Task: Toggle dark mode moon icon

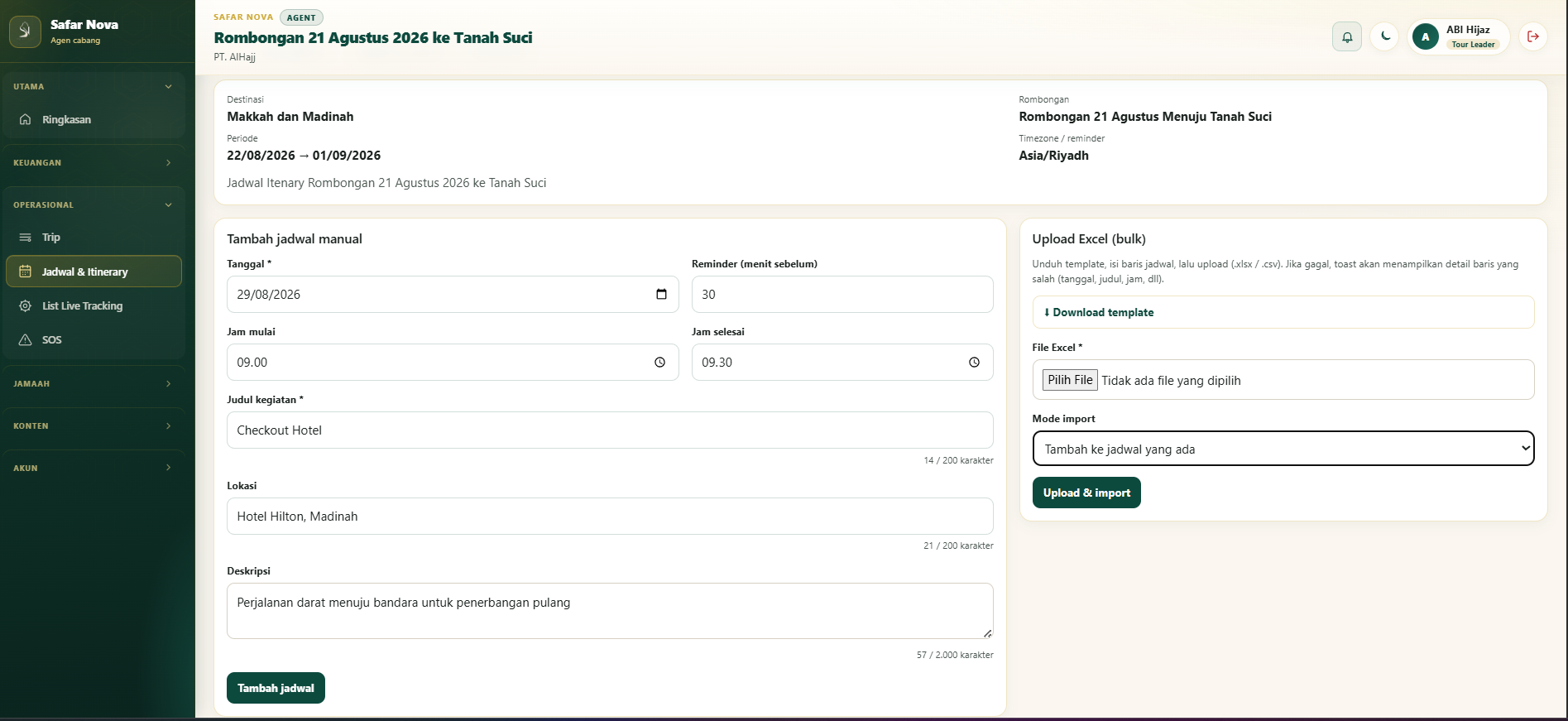Action: coord(1385,36)
